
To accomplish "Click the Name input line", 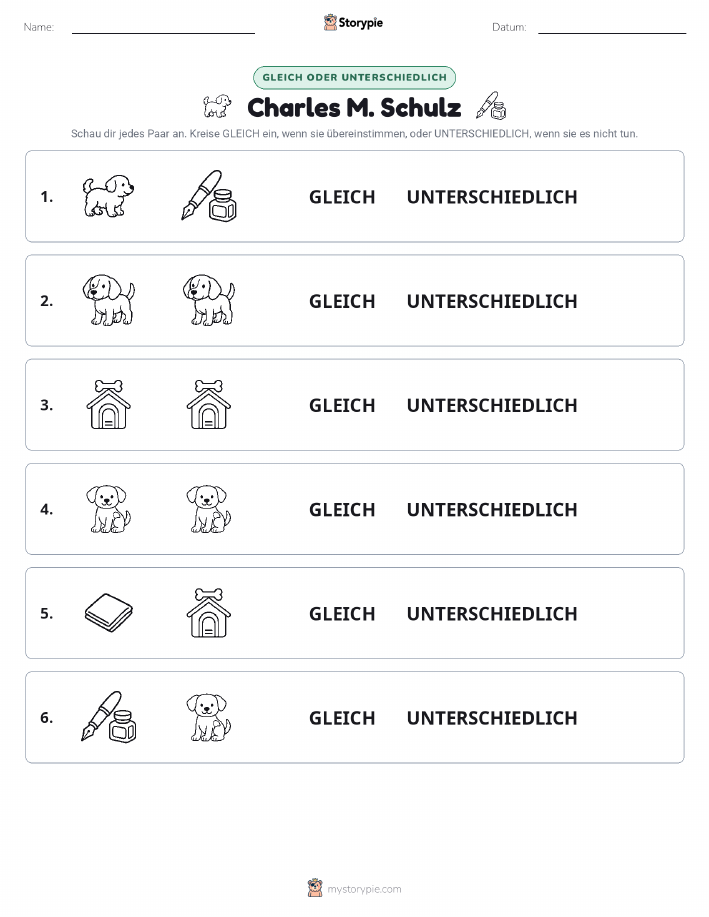I will click(163, 27).
